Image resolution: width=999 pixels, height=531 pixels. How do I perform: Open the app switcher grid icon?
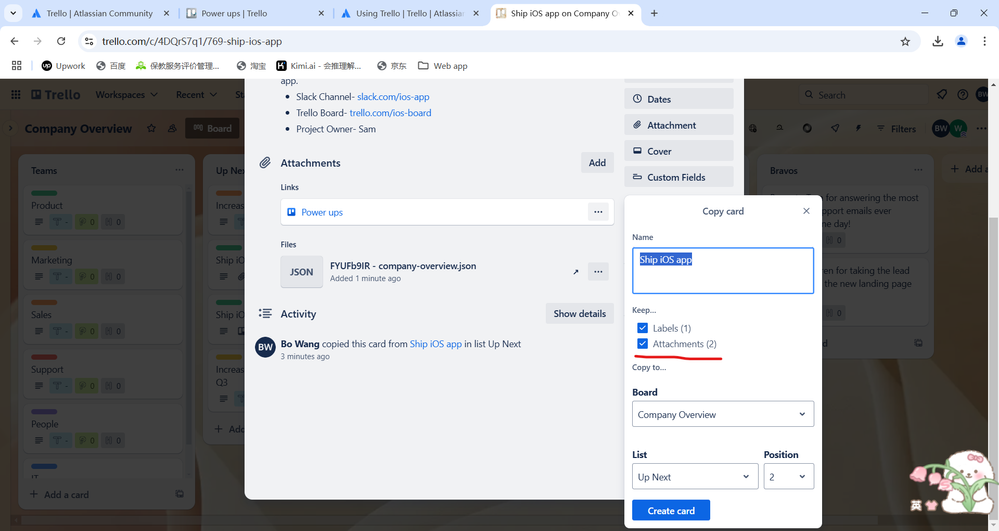(16, 94)
